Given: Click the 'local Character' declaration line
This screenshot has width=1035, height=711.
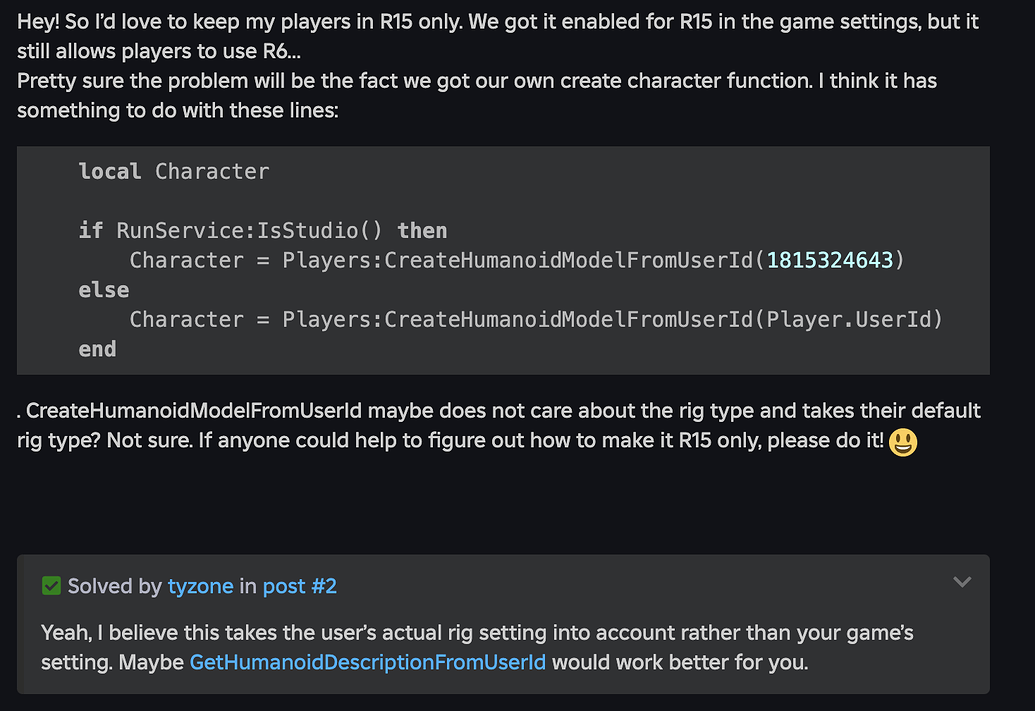Looking at the screenshot, I should pyautogui.click(x=173, y=171).
